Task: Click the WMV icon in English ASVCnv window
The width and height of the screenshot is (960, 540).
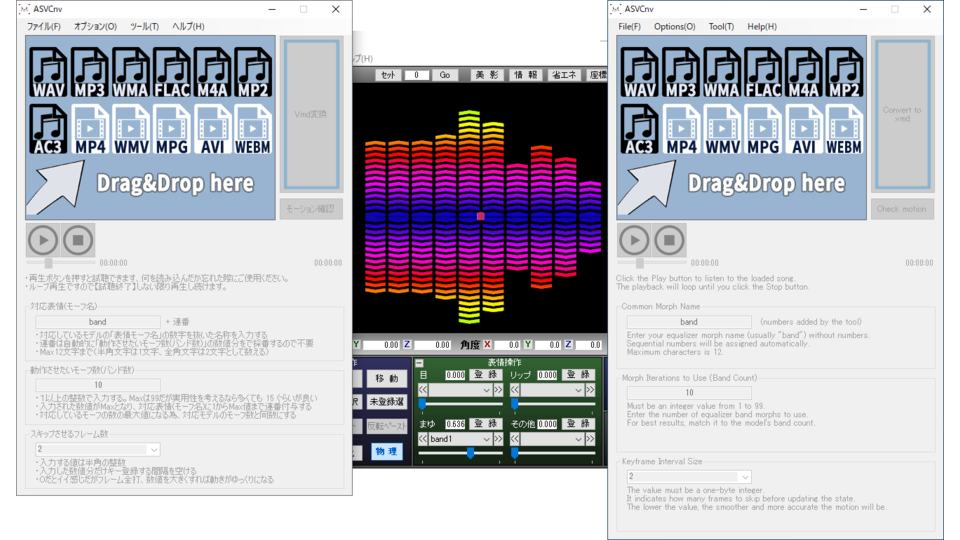Action: (722, 129)
